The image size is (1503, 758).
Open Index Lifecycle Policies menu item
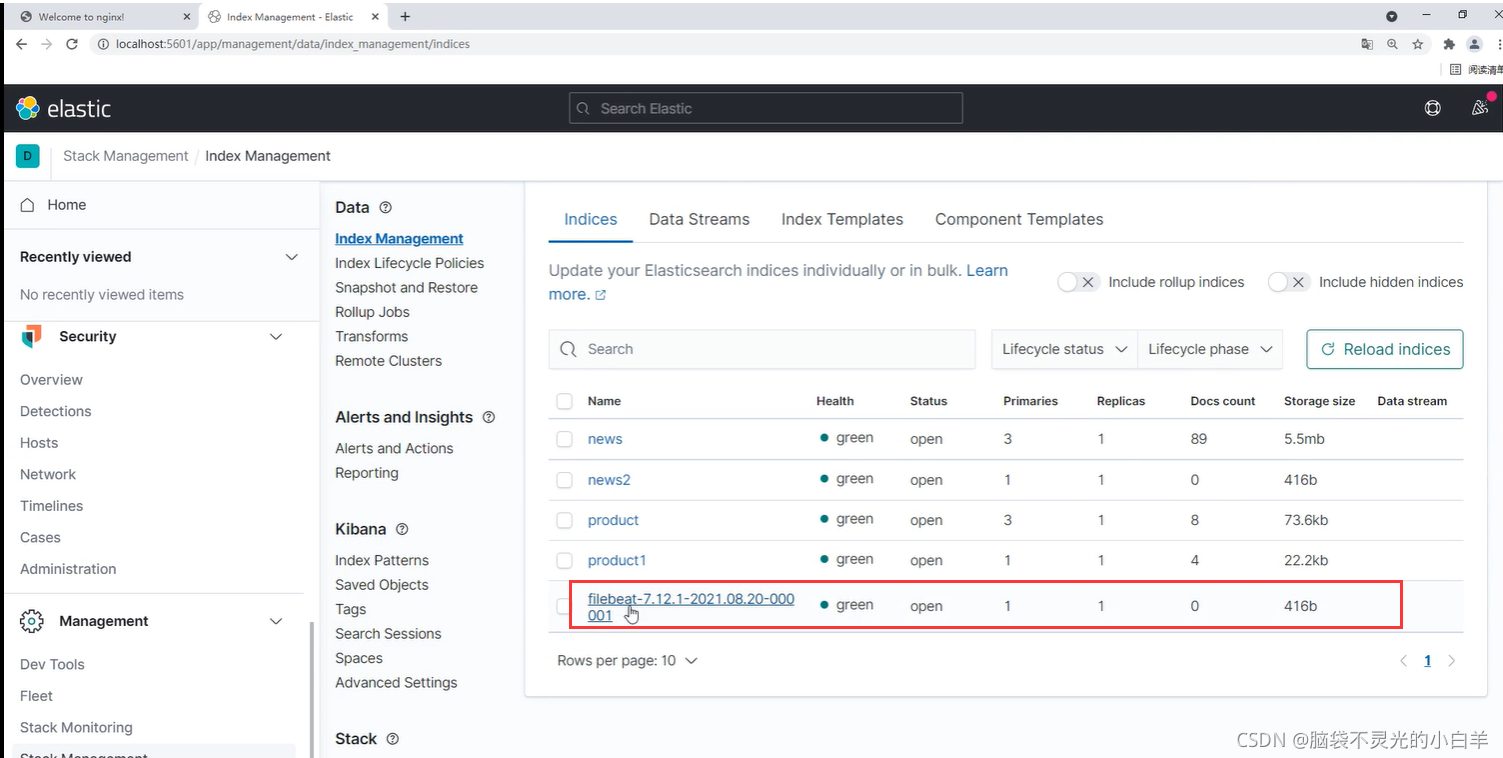point(409,263)
